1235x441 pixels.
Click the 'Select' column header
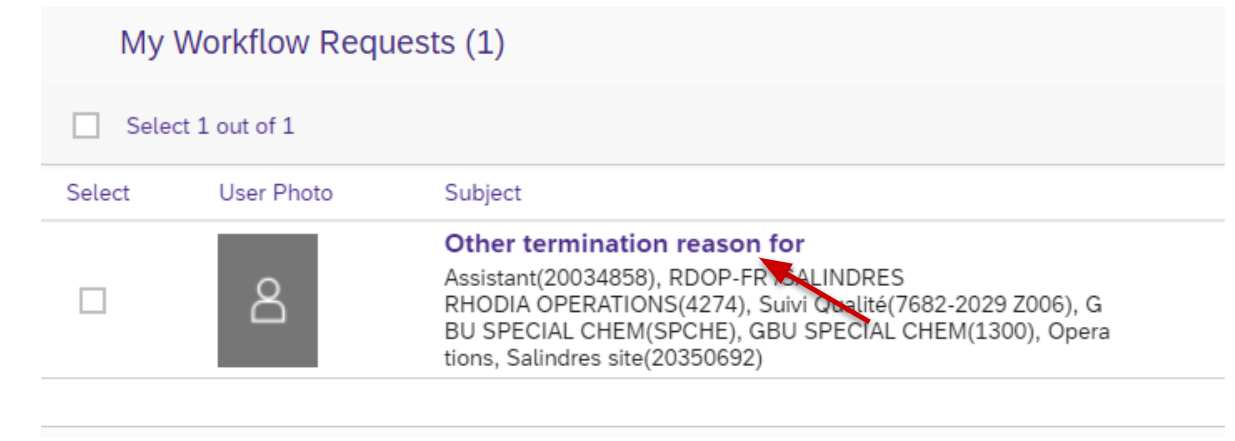[x=98, y=193]
